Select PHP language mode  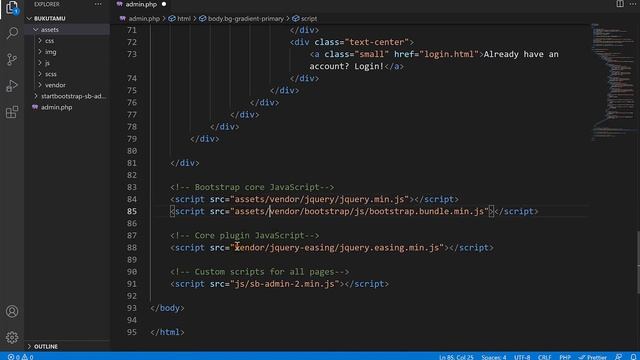[x=565, y=357]
